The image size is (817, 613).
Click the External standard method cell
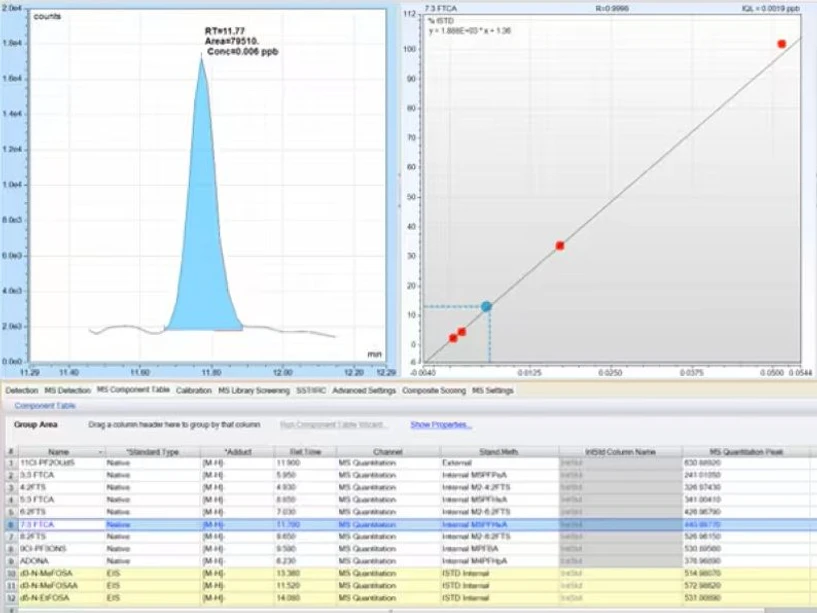499,463
